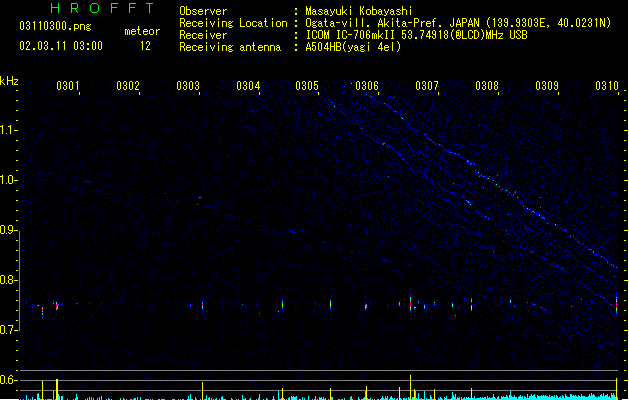Click the 0.9 kHz axis label

tap(8, 230)
